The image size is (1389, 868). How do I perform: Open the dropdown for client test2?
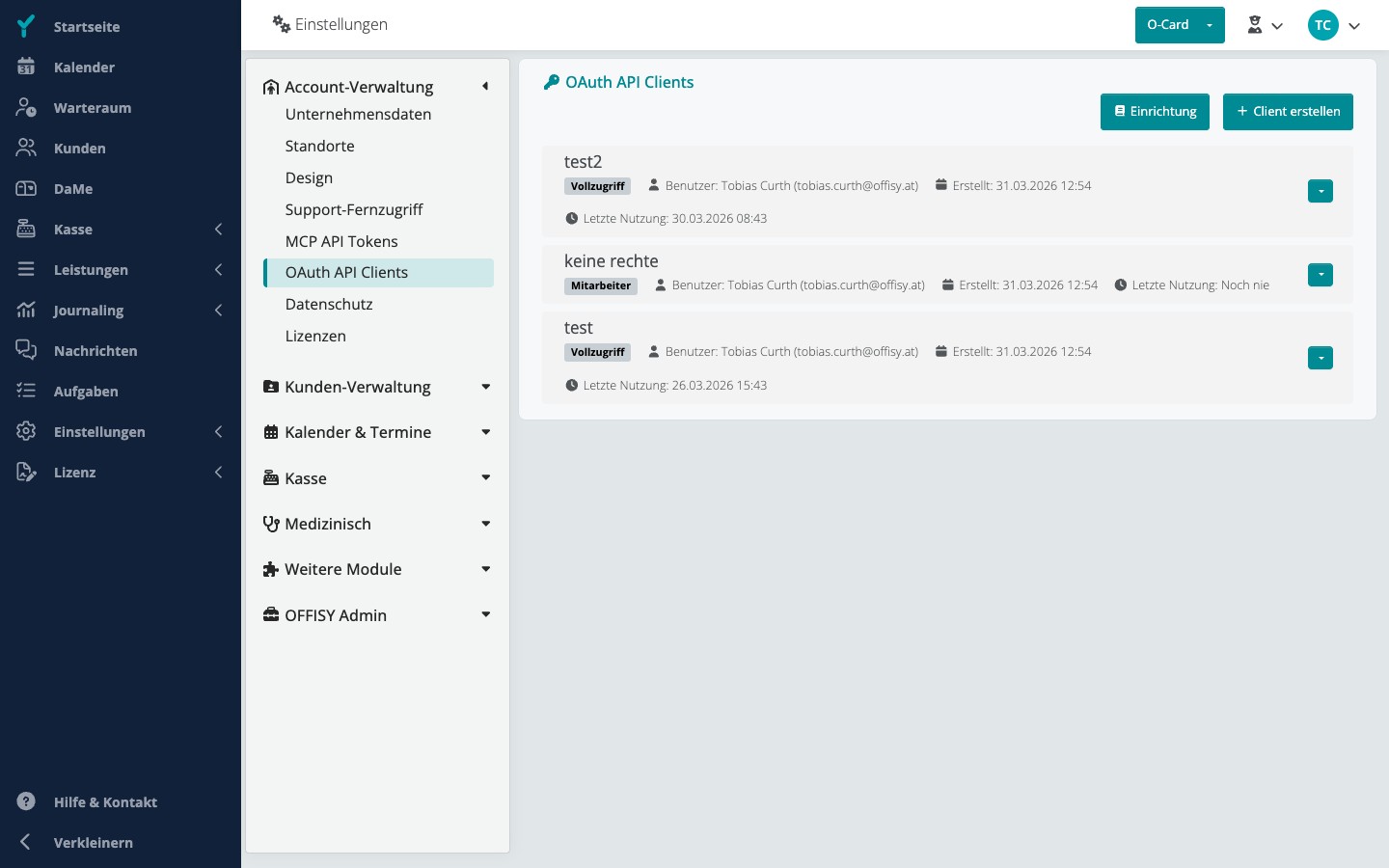1321,191
